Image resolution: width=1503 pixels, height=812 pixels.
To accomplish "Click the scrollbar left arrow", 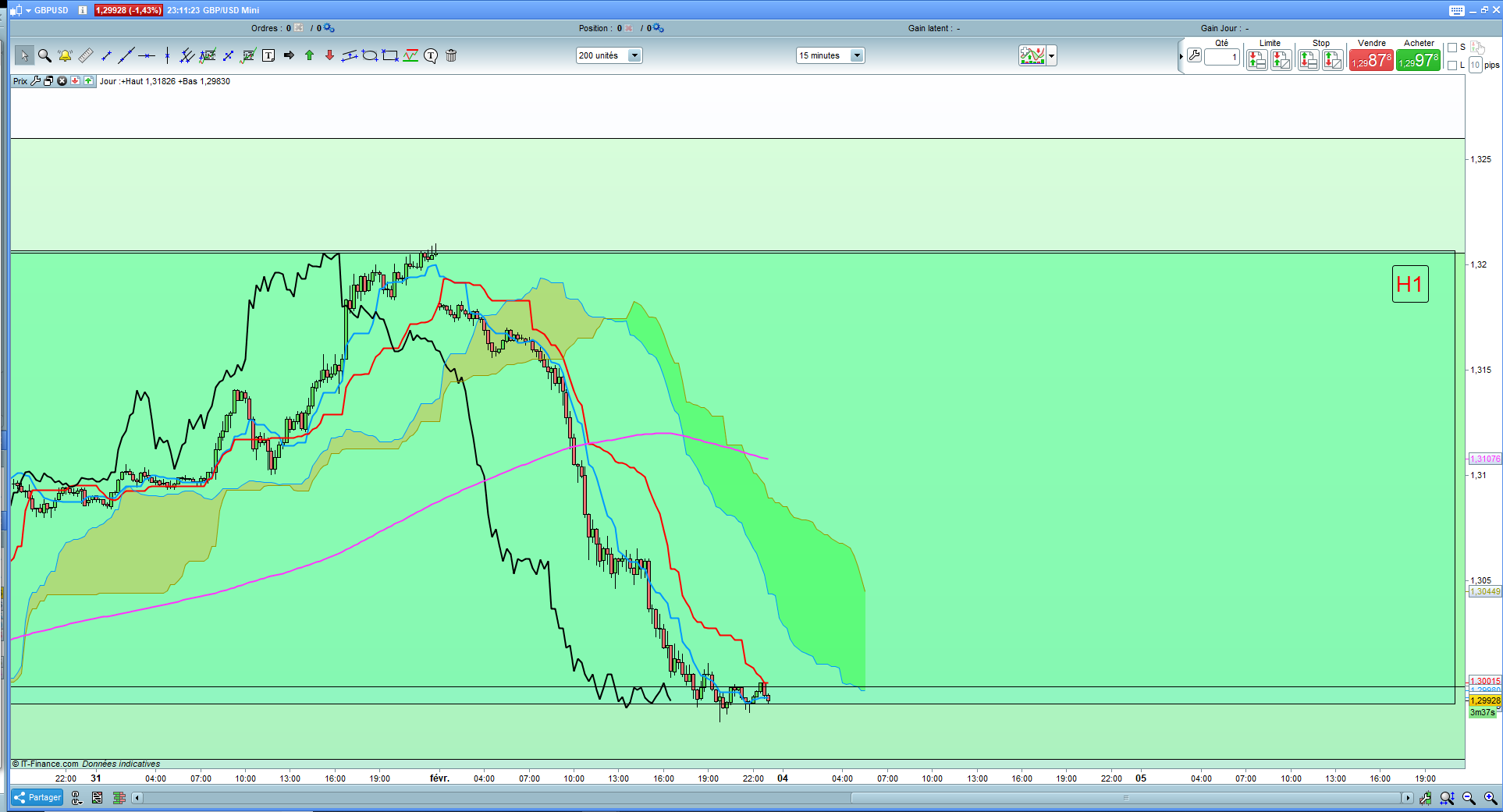I will [137, 798].
